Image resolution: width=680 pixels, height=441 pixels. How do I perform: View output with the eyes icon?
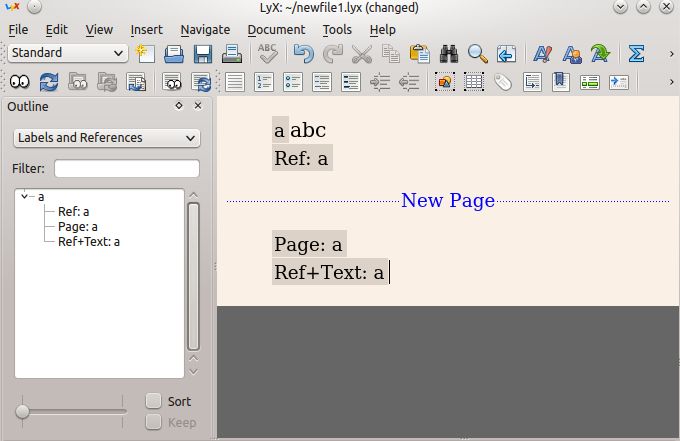click(20, 82)
